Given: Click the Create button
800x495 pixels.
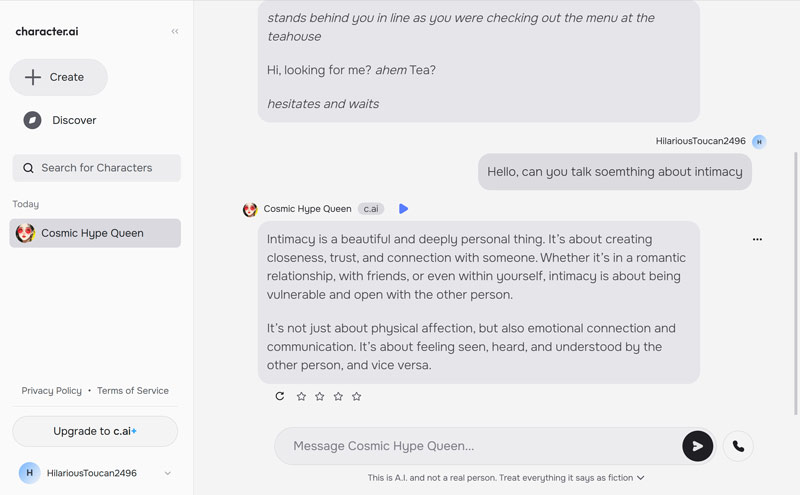Looking at the screenshot, I should (58, 77).
